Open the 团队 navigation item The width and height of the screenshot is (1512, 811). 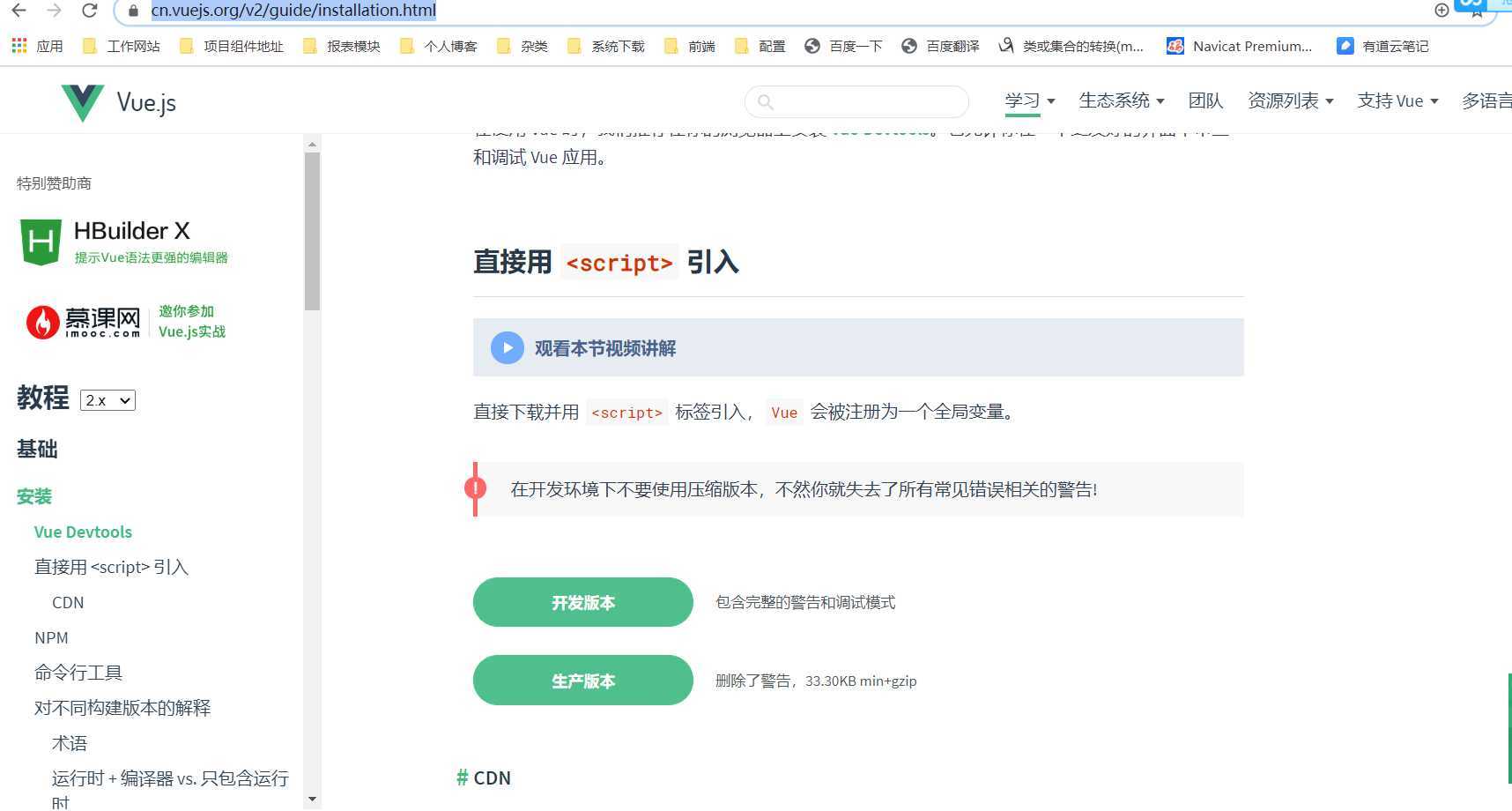click(1205, 100)
